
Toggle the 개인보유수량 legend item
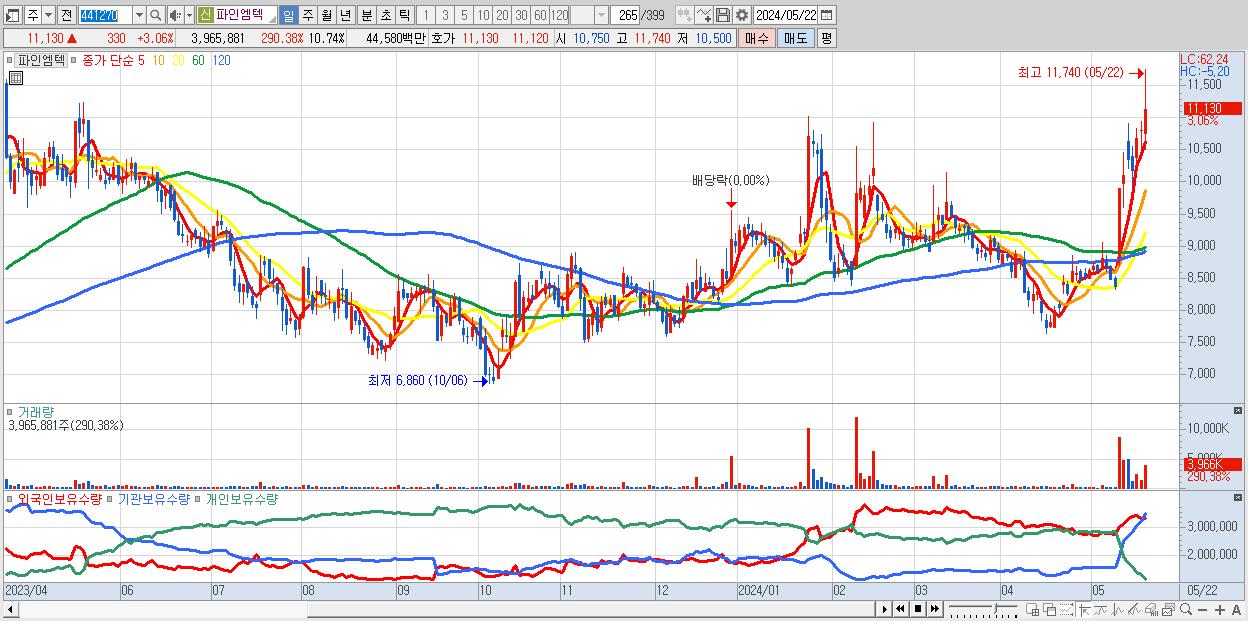pyautogui.click(x=198, y=498)
